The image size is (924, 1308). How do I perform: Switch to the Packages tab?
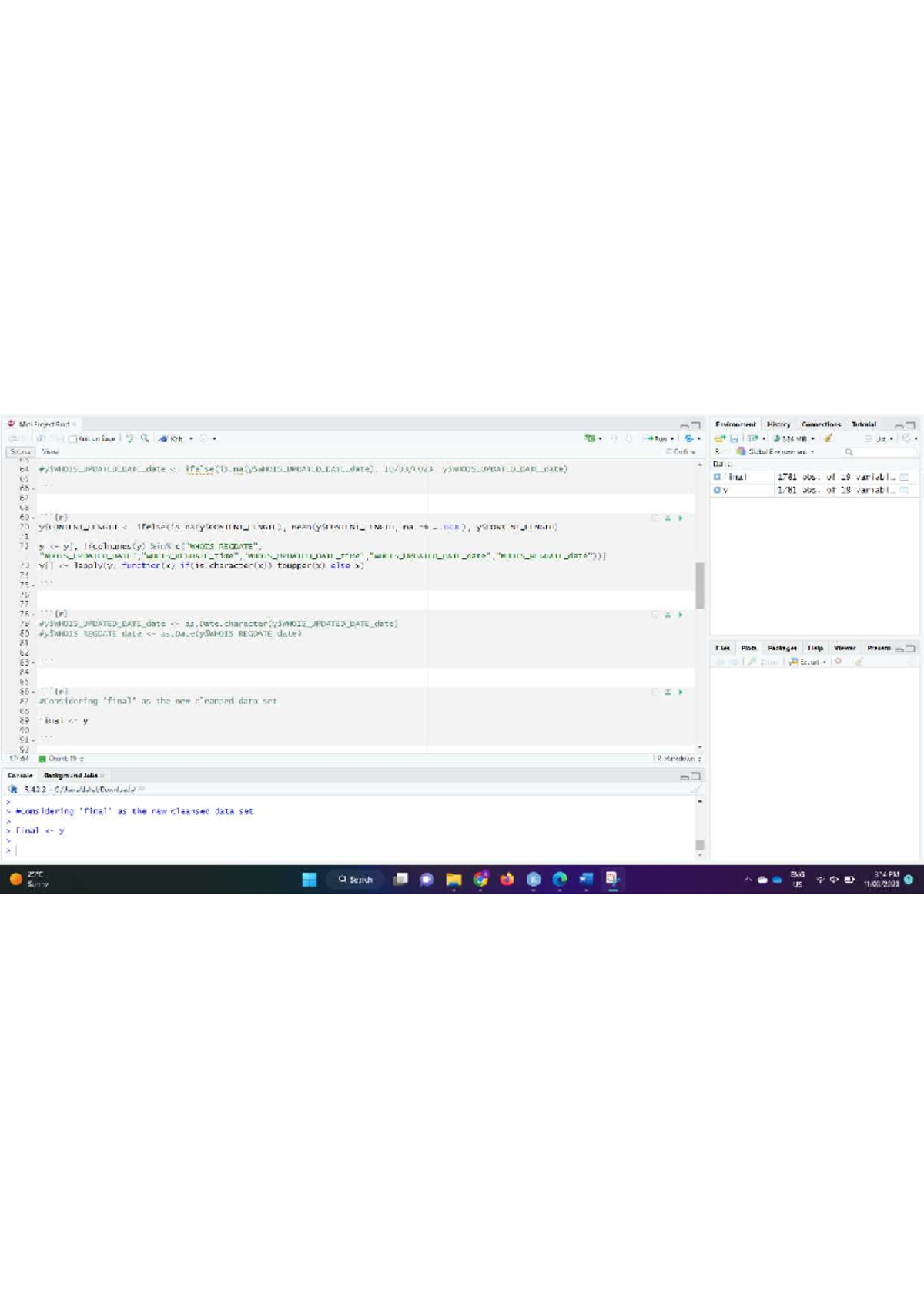coord(782,648)
